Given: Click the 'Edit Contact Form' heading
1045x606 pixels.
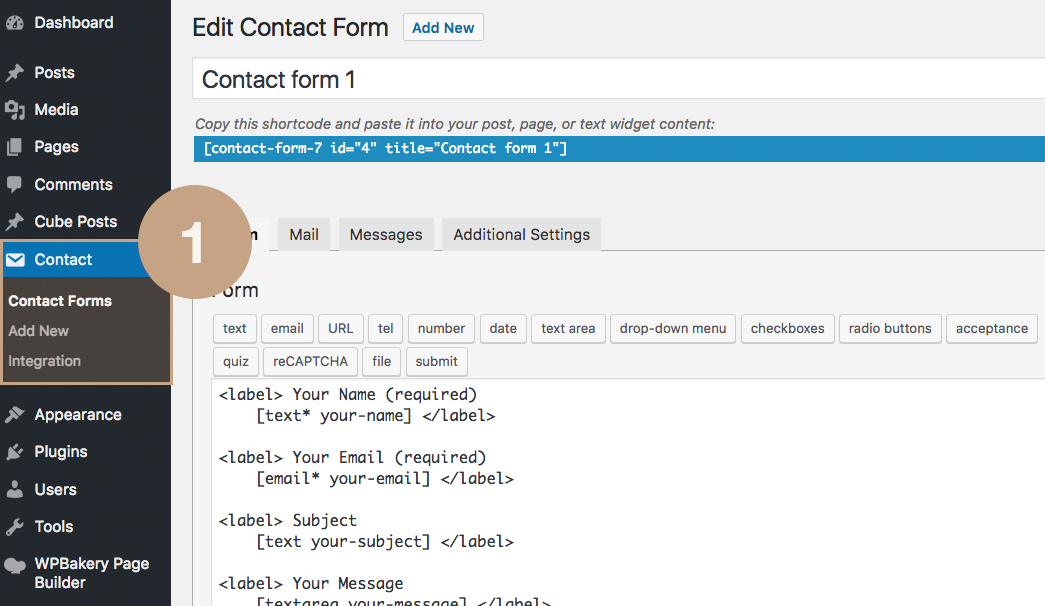Looking at the screenshot, I should (x=291, y=27).
